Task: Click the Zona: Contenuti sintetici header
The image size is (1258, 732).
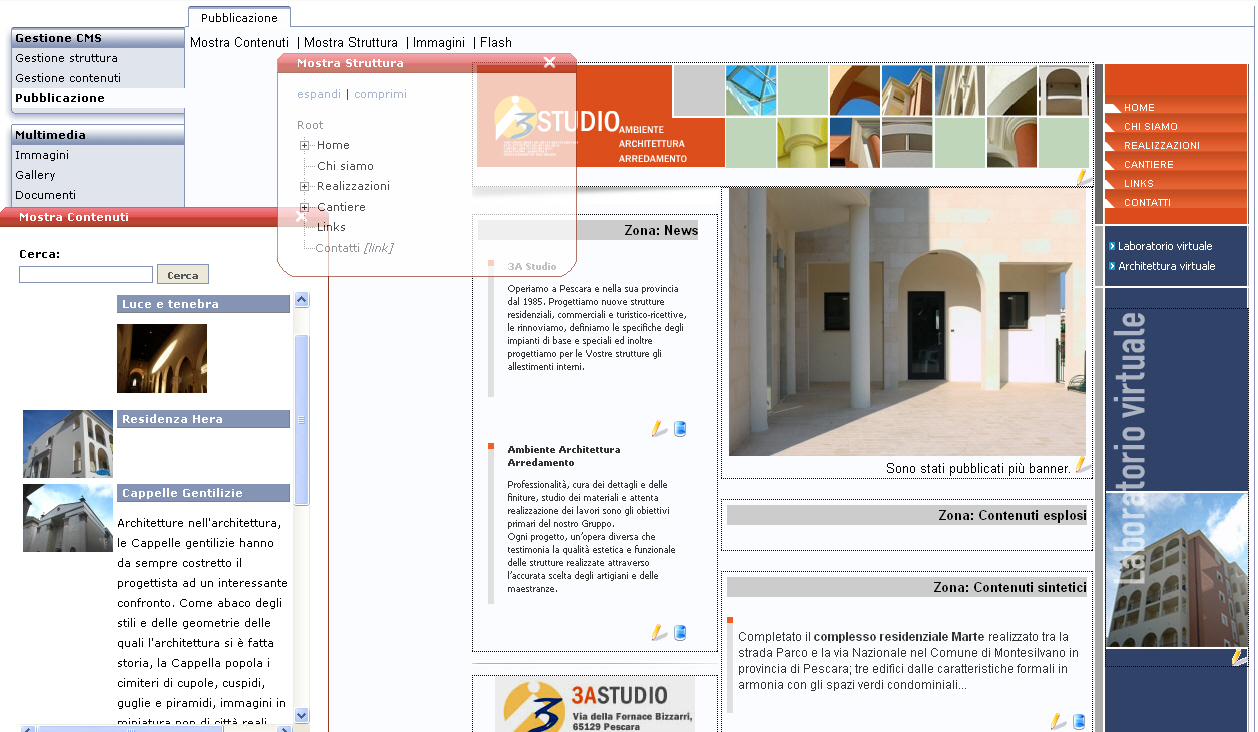Action: (907, 587)
